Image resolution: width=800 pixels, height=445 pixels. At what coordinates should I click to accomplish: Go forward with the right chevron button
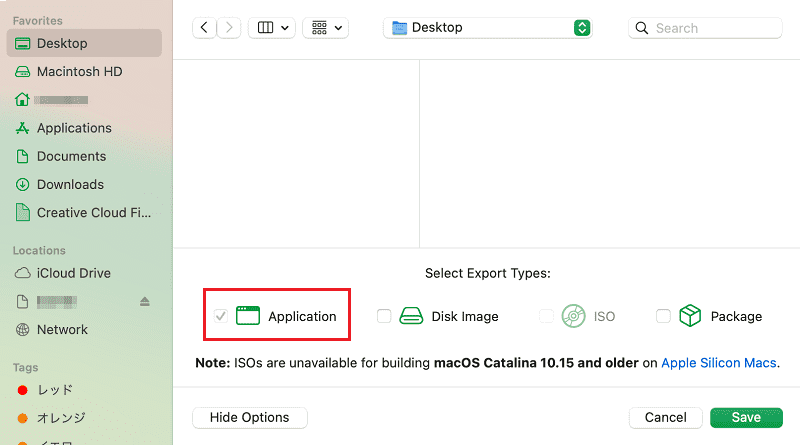coord(229,28)
